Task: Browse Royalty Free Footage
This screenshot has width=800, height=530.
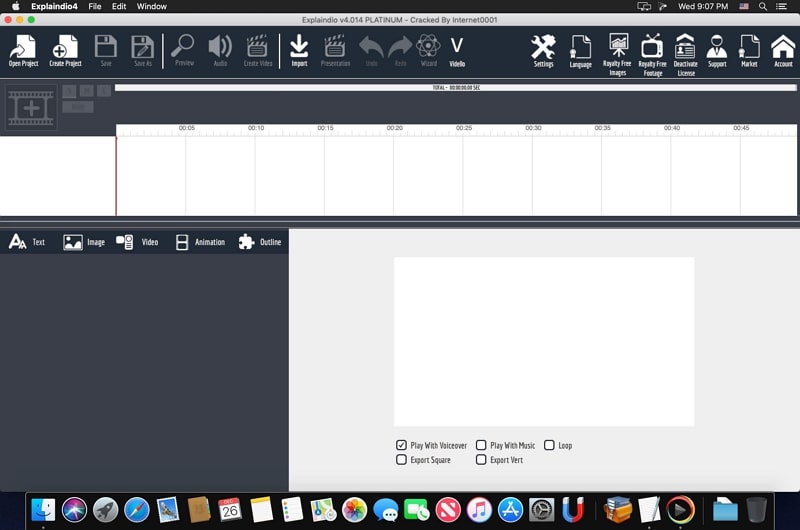Action: coord(653,55)
